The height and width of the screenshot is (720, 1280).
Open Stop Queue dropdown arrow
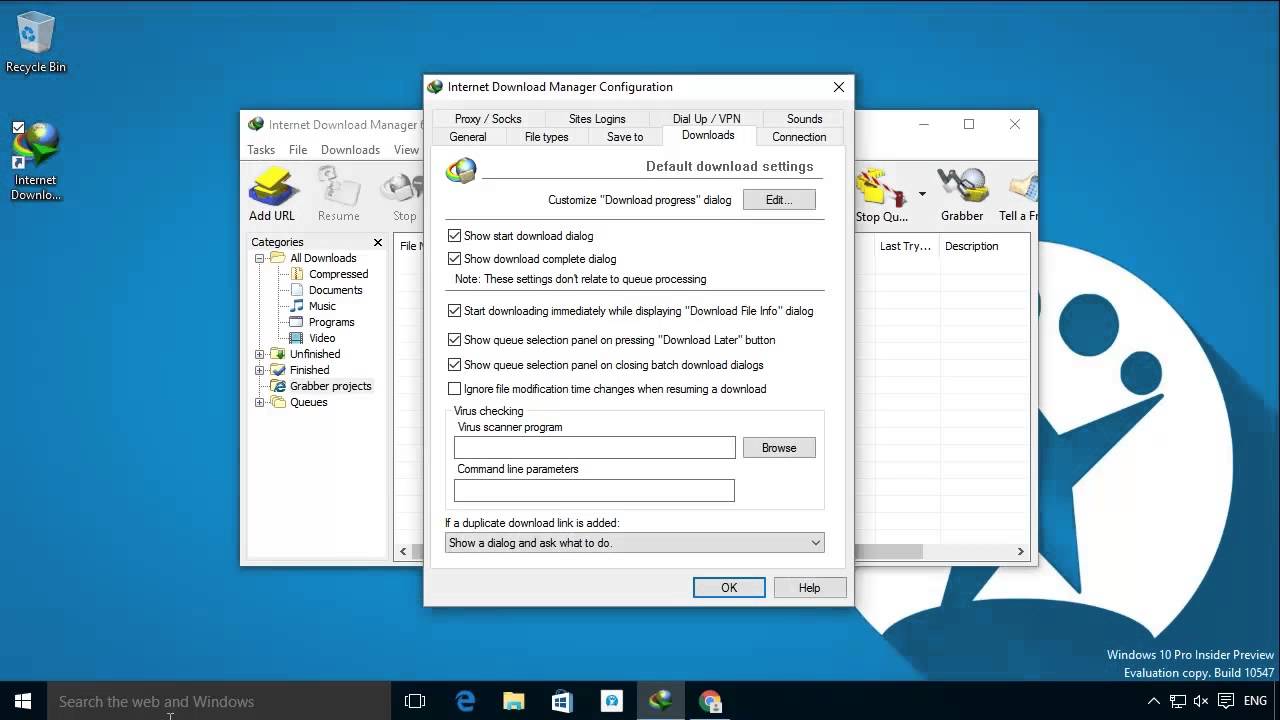click(x=922, y=194)
